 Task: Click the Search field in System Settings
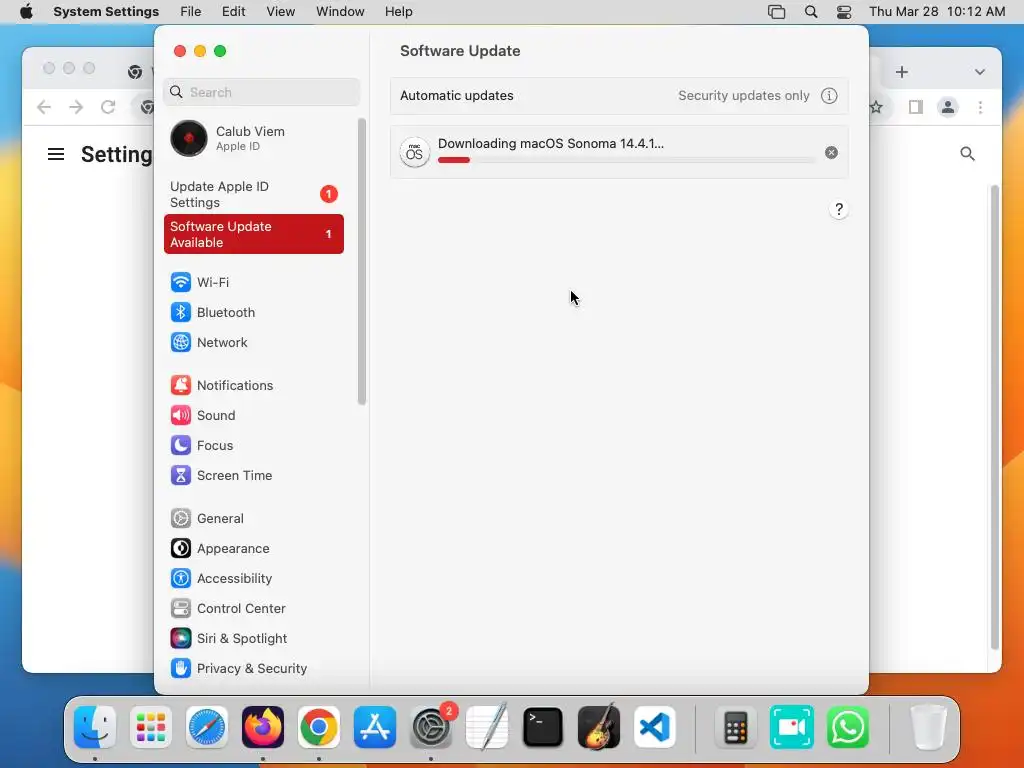coord(261,92)
